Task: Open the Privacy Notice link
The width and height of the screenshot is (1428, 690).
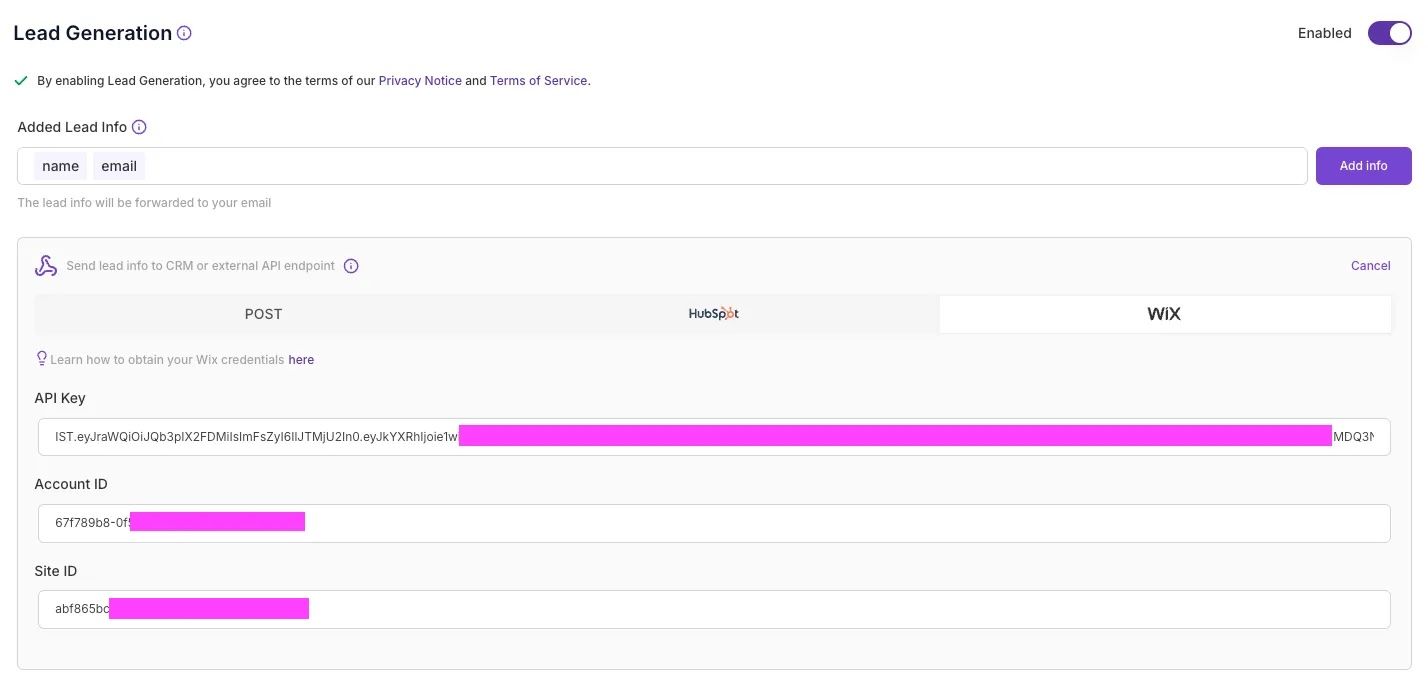Action: (x=420, y=81)
